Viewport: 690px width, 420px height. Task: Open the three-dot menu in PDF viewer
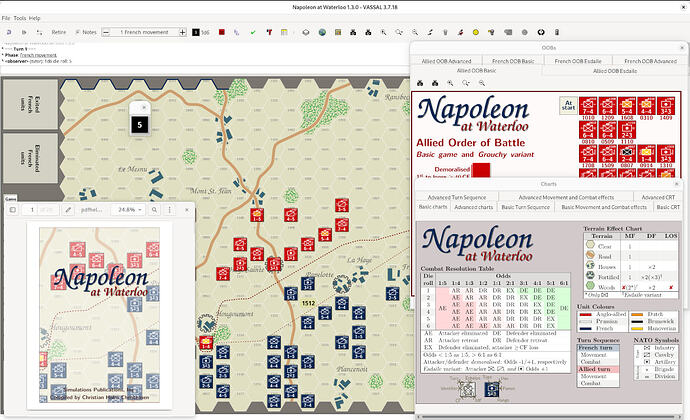click(169, 210)
